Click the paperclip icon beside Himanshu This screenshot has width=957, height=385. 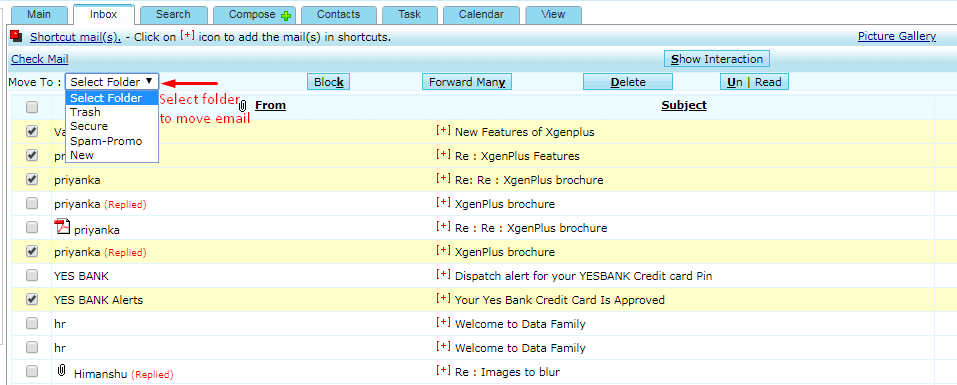(x=61, y=370)
